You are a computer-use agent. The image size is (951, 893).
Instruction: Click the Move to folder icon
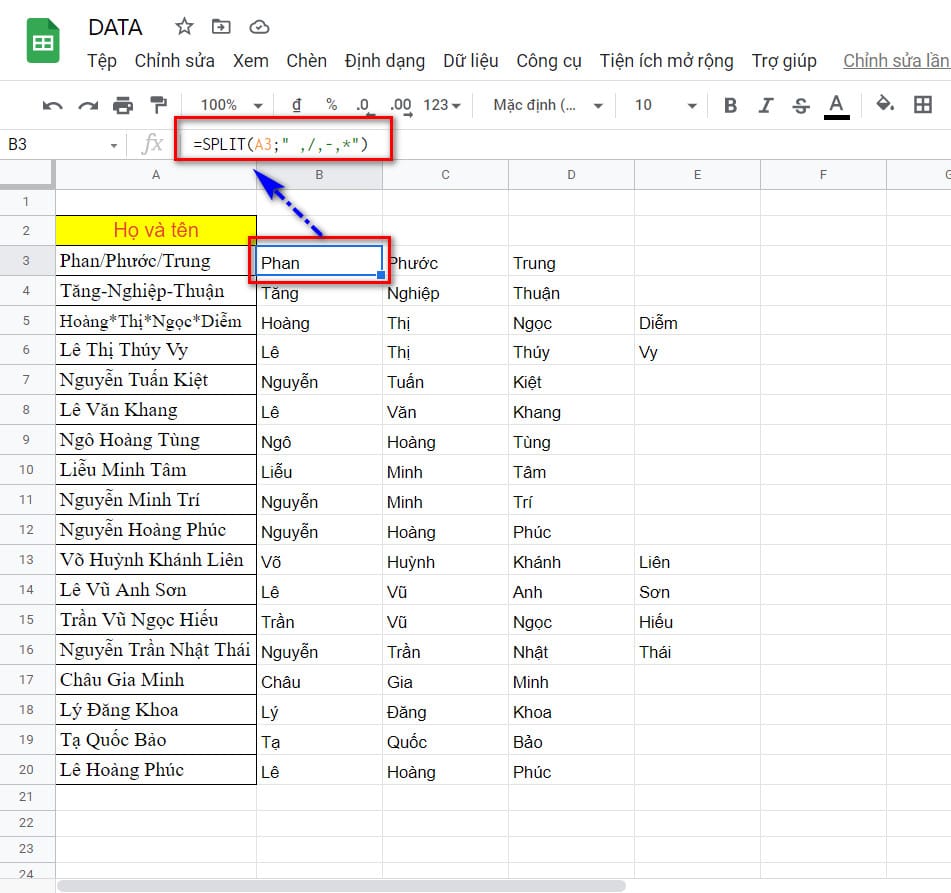221,27
